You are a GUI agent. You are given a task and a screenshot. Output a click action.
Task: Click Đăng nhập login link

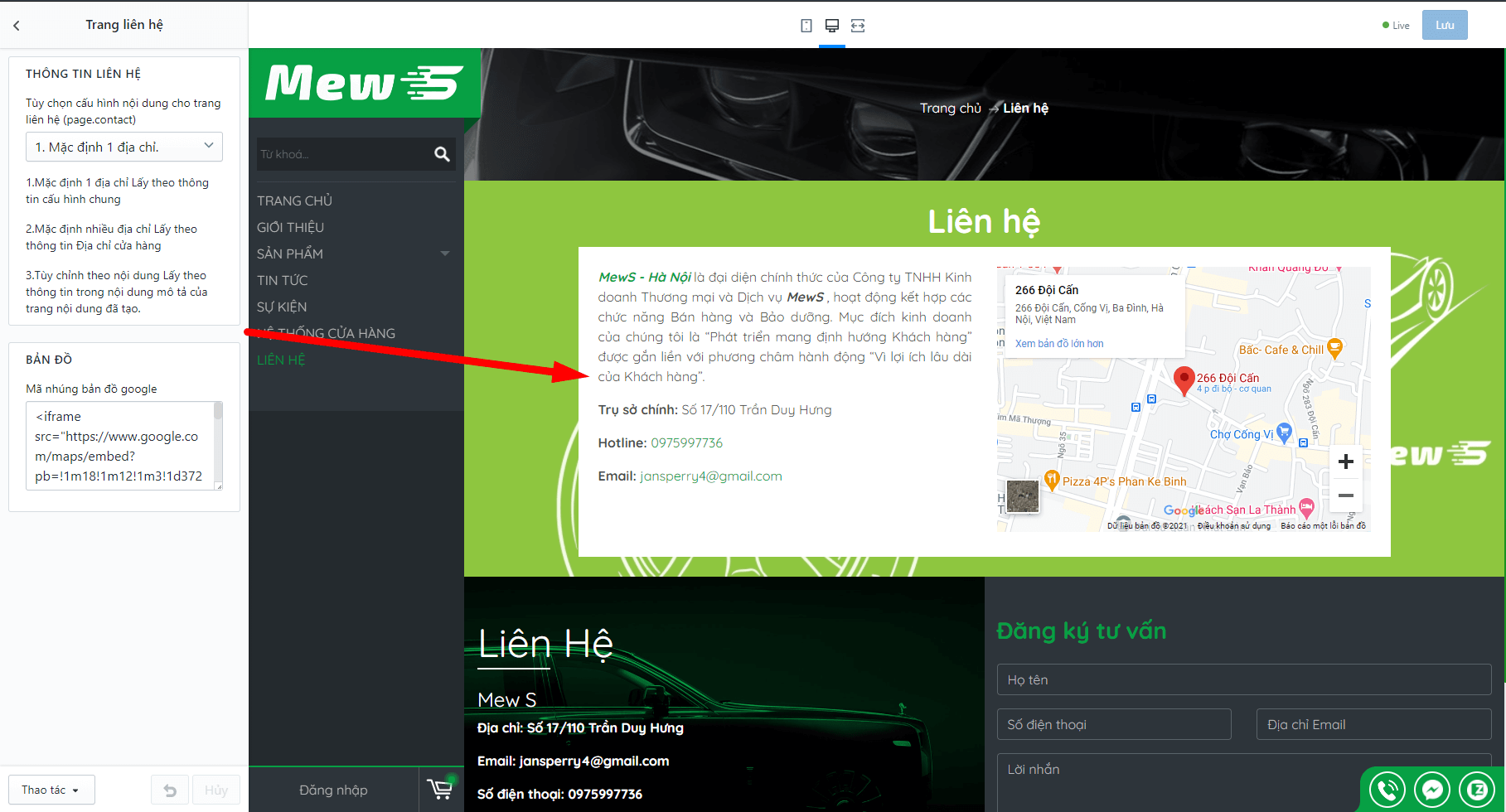333,790
